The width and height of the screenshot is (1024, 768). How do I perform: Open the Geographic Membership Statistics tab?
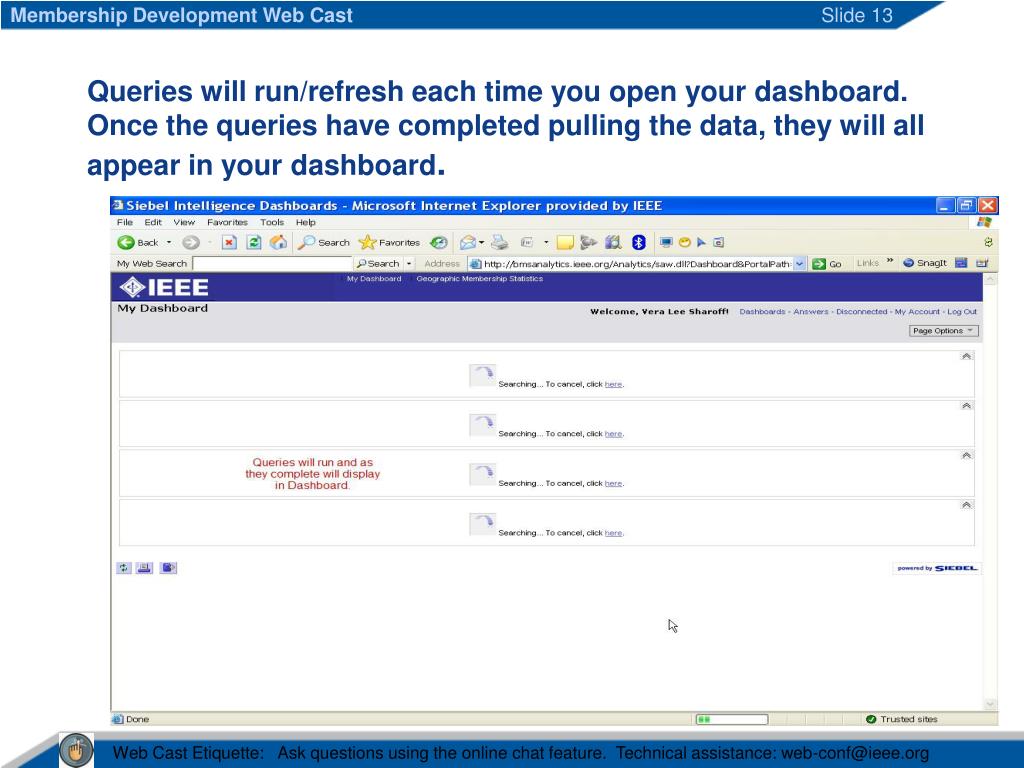tap(480, 279)
